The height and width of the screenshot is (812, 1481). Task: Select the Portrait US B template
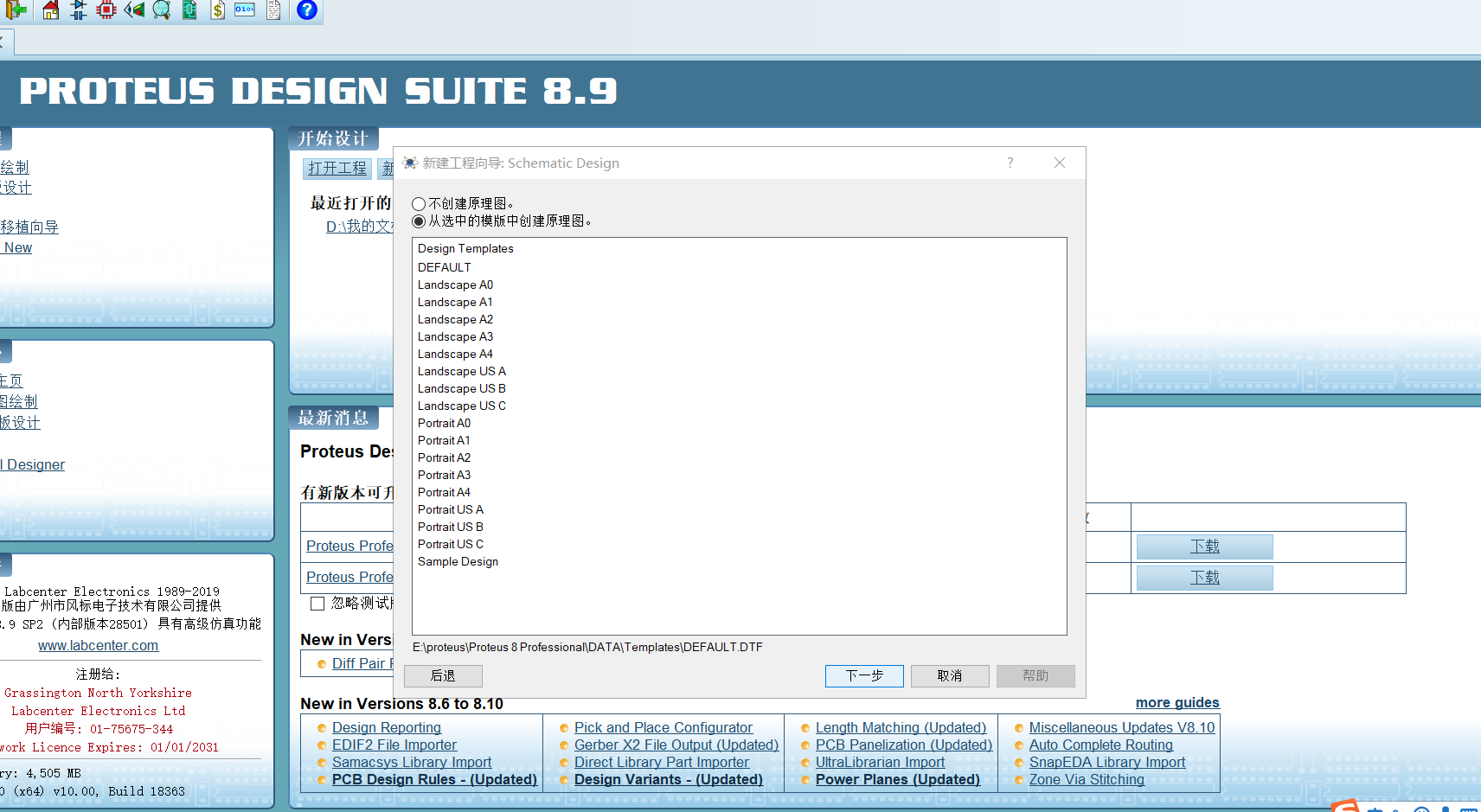pos(451,527)
